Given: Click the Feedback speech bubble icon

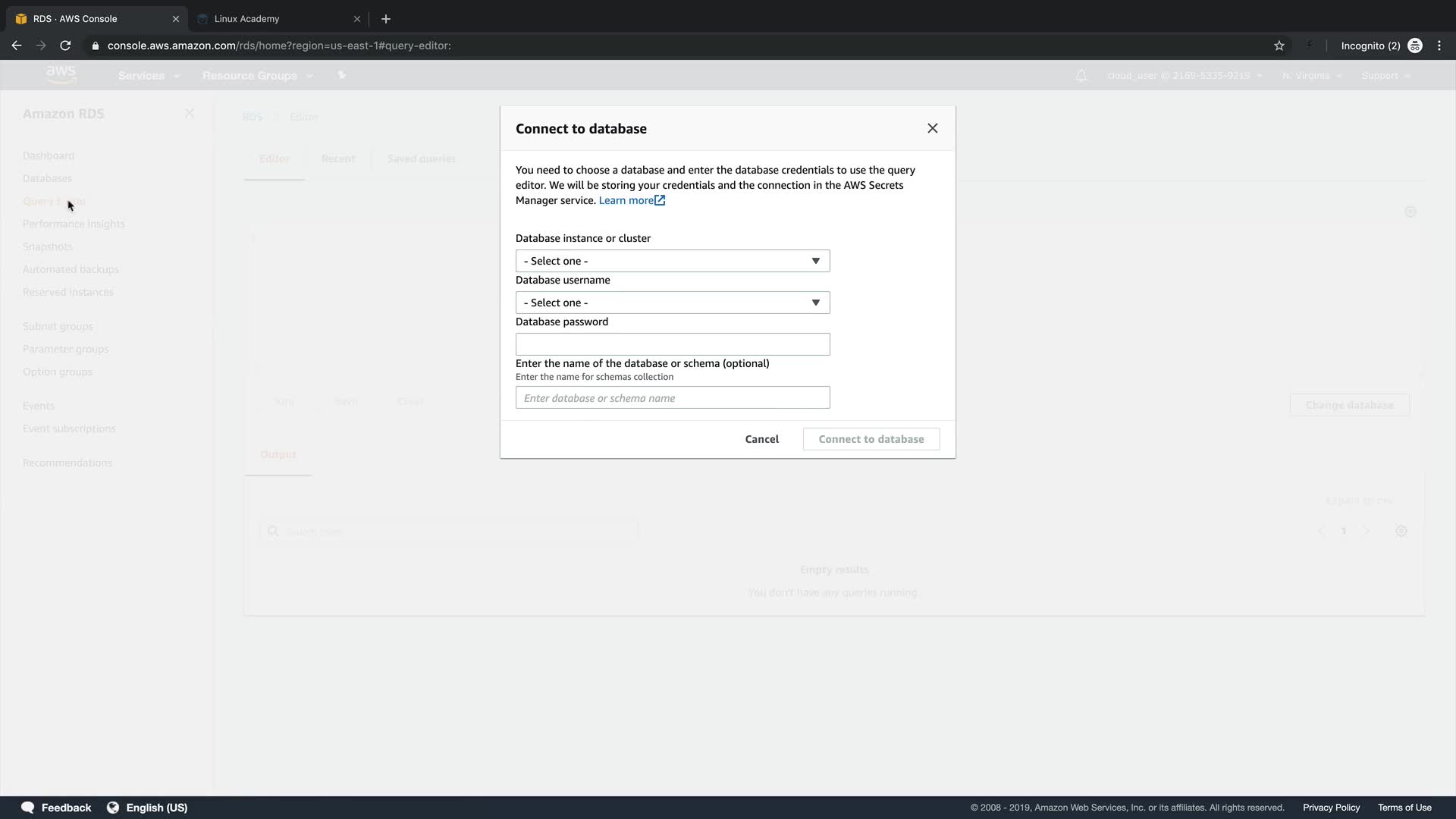Looking at the screenshot, I should [28, 808].
